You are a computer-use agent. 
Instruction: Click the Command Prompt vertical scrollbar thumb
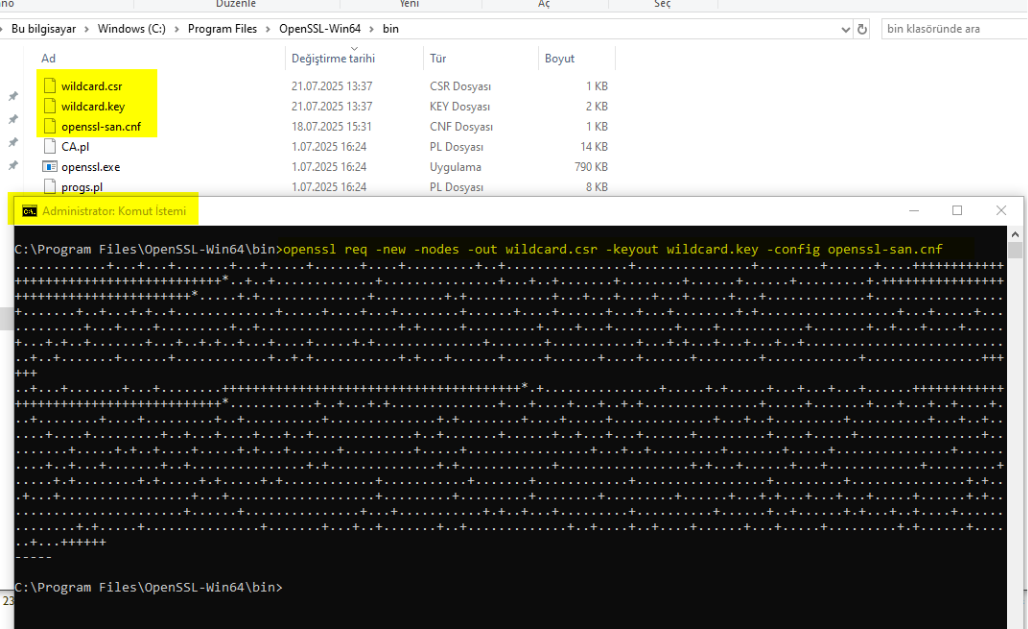pyautogui.click(x=1015, y=250)
